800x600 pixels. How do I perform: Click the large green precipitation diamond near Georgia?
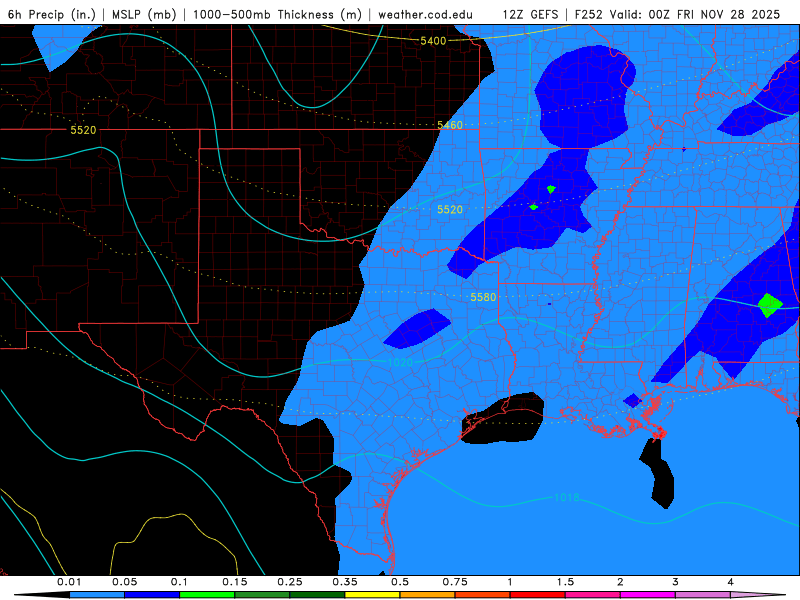click(770, 306)
